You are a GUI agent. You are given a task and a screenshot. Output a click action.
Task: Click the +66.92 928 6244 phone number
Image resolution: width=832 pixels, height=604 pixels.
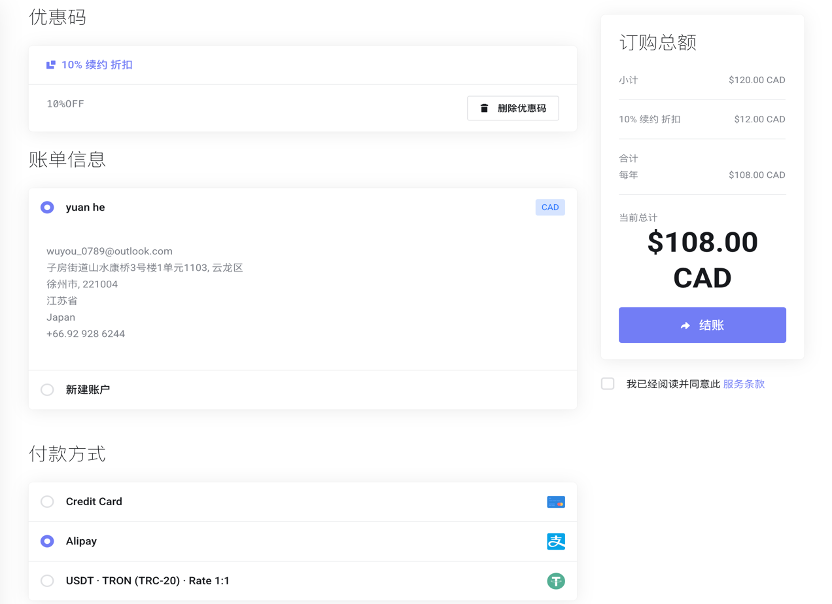click(x=85, y=334)
